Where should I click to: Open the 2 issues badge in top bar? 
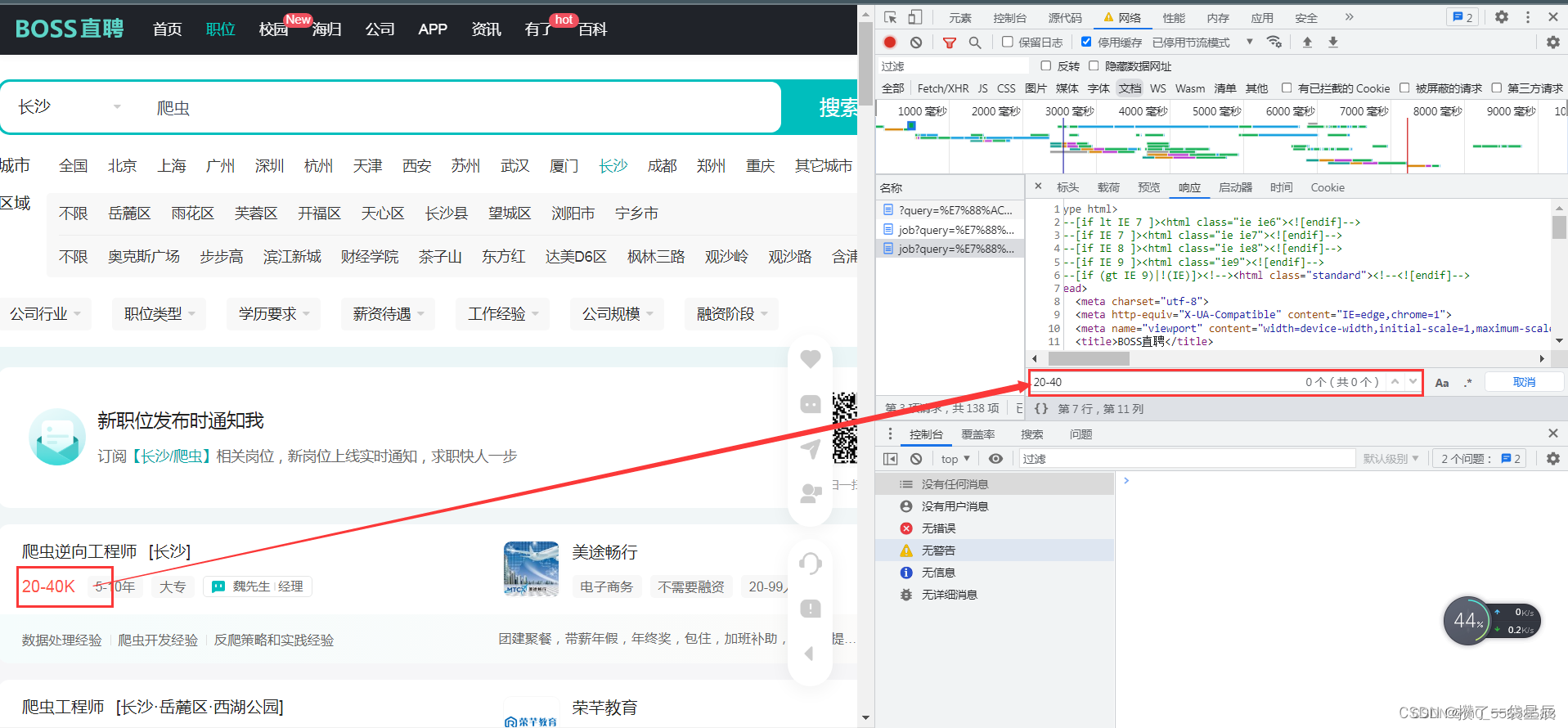pos(1462,17)
